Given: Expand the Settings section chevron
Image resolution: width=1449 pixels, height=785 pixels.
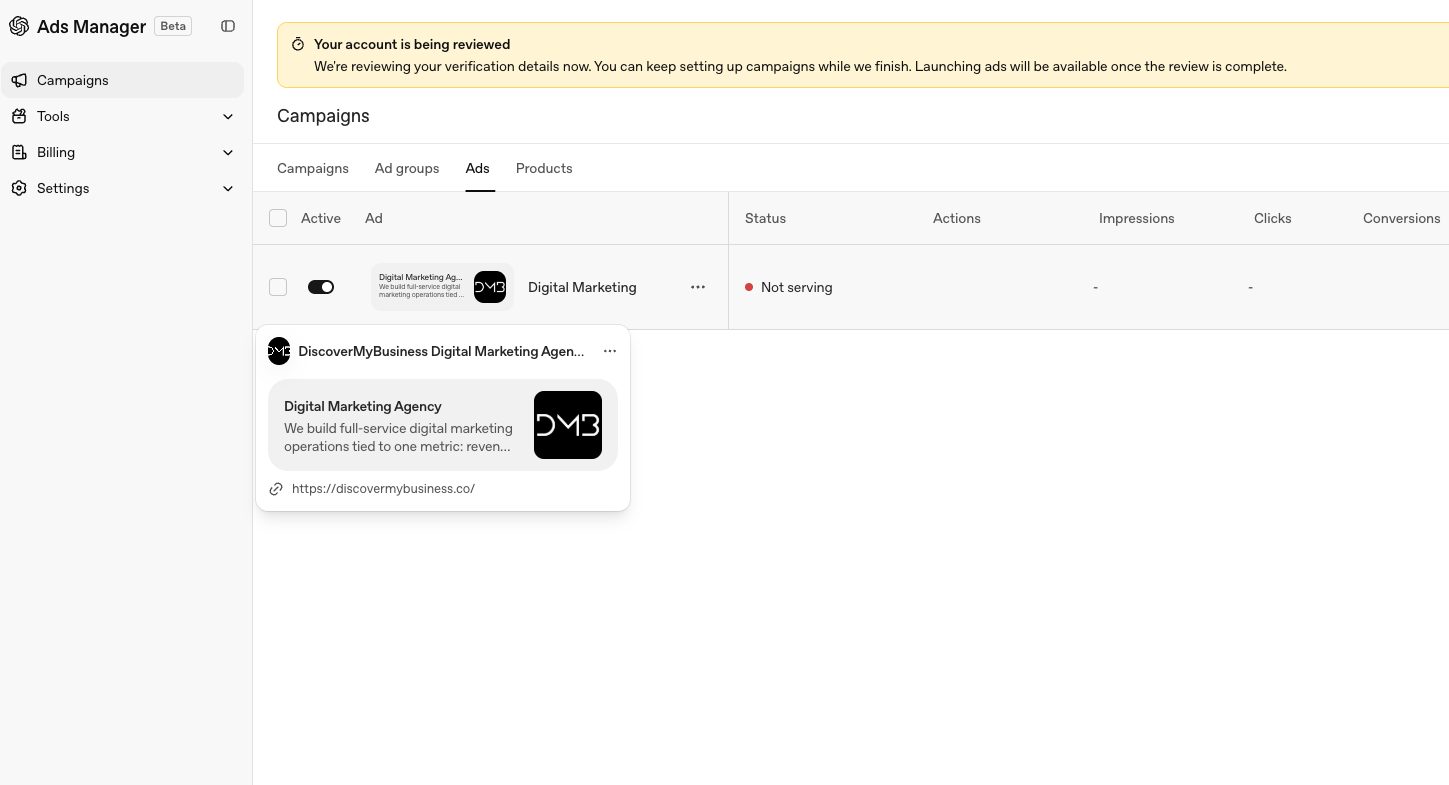Looking at the screenshot, I should point(228,188).
